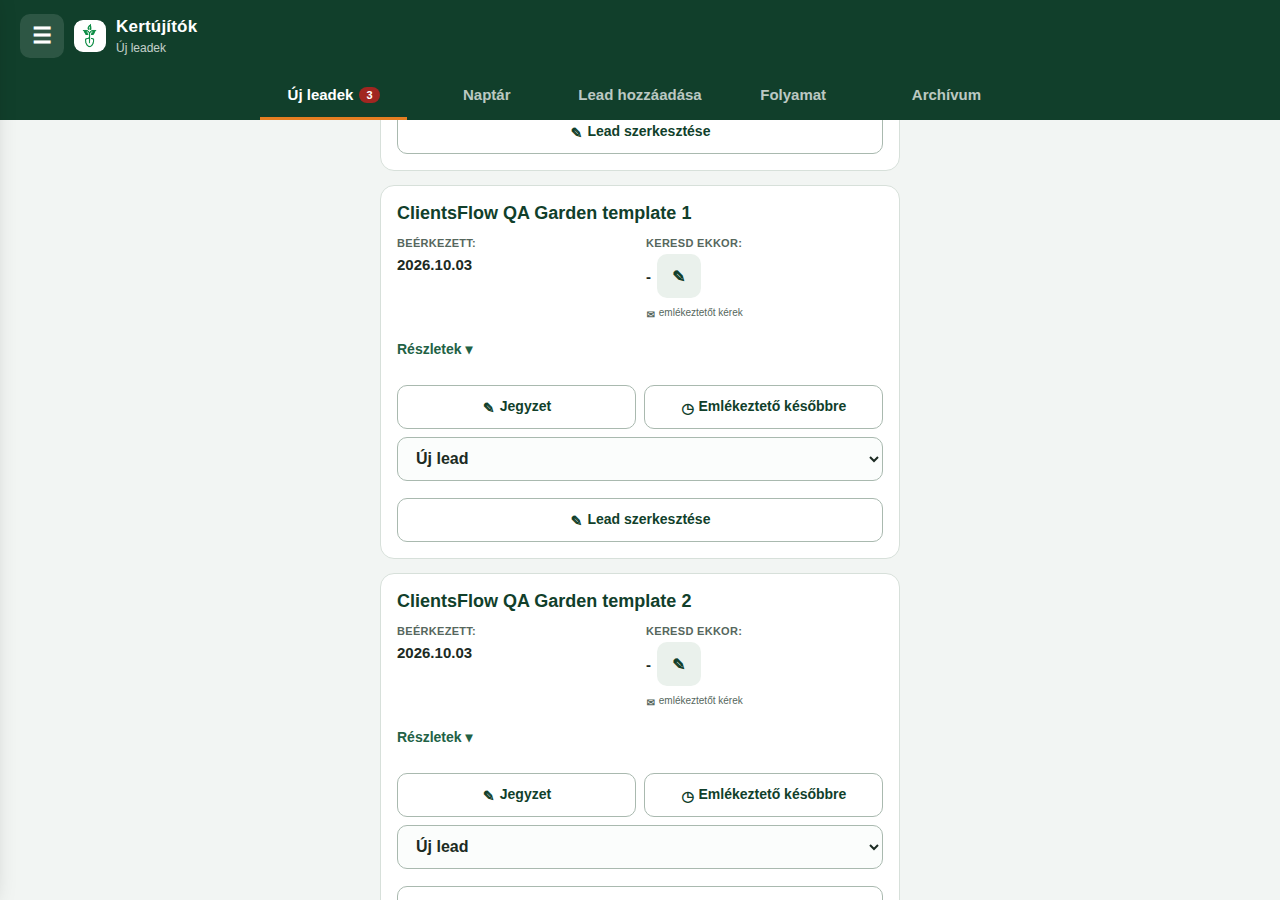Click the Kertújítók app title in the header
This screenshot has height=900, width=1280.
157,27
